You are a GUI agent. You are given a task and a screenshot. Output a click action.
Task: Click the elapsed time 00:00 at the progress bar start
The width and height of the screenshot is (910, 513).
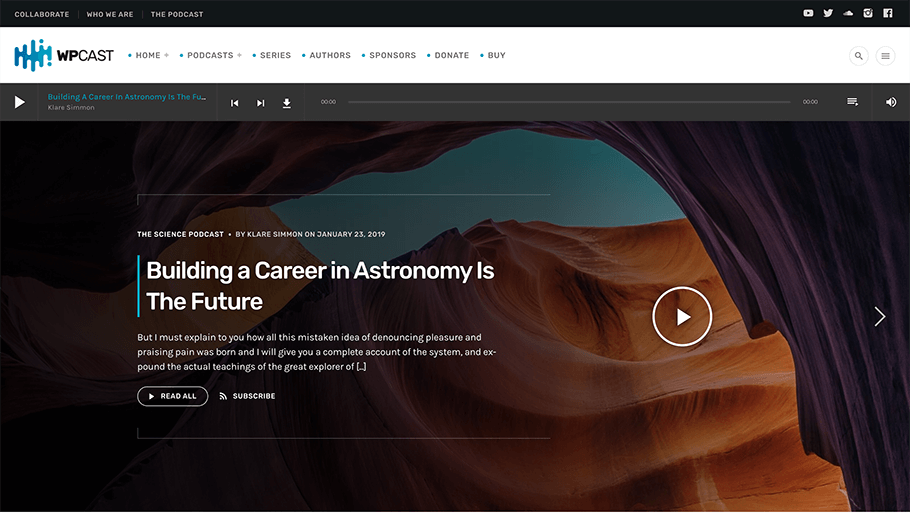coord(328,102)
